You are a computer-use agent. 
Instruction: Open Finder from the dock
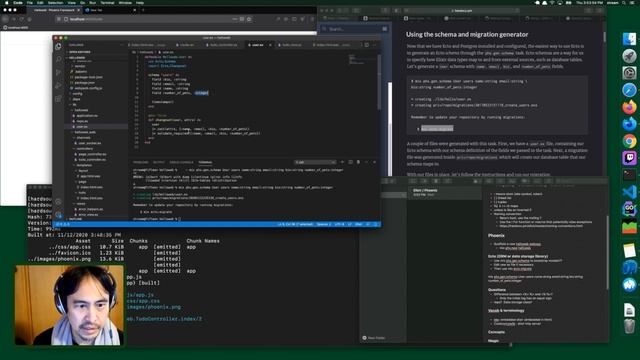tap(629, 39)
